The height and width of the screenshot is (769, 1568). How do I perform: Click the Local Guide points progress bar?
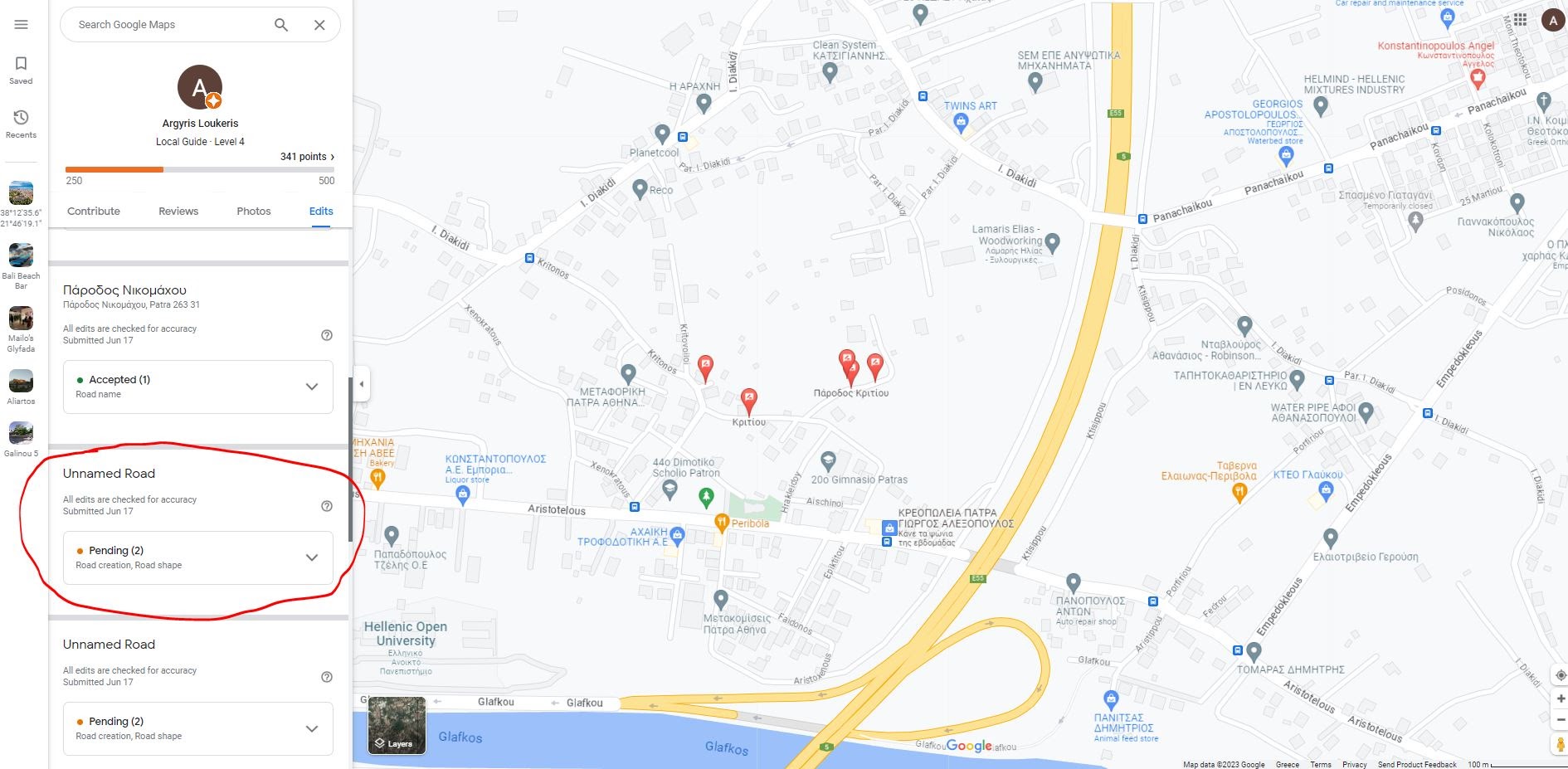pos(200,169)
